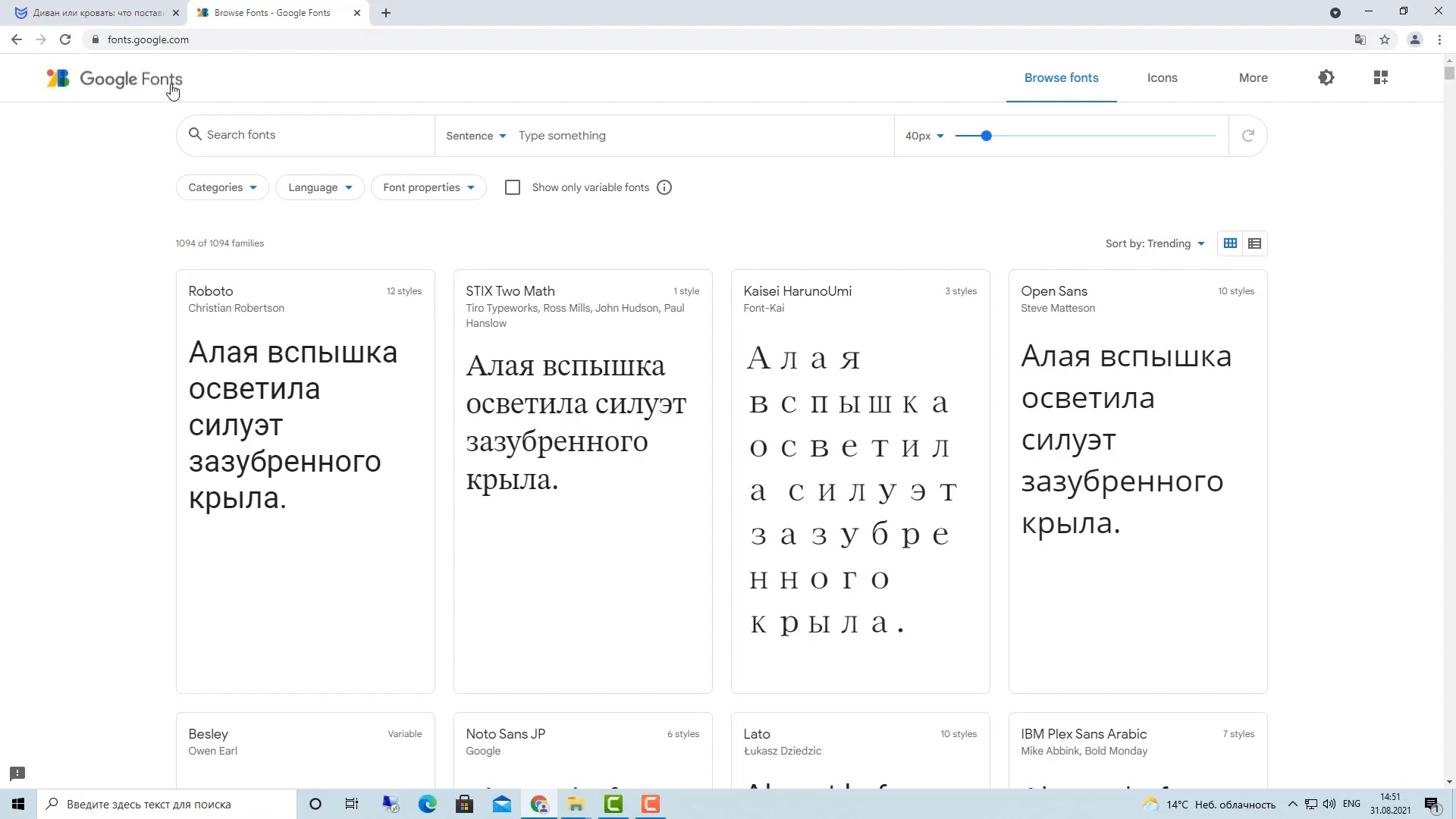
Task: Close the Browse Fonts tab
Action: click(x=357, y=13)
